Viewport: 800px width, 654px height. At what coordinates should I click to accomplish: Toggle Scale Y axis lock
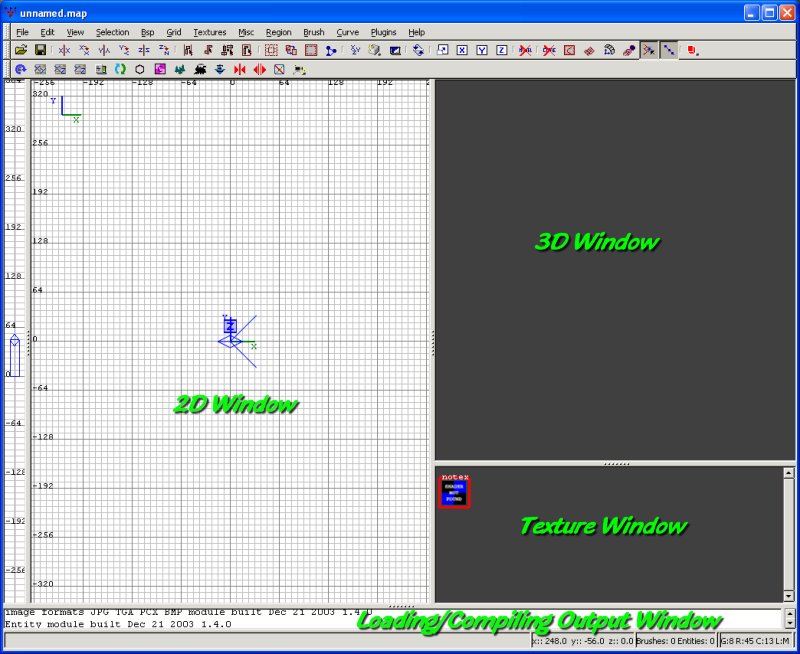tap(482, 50)
